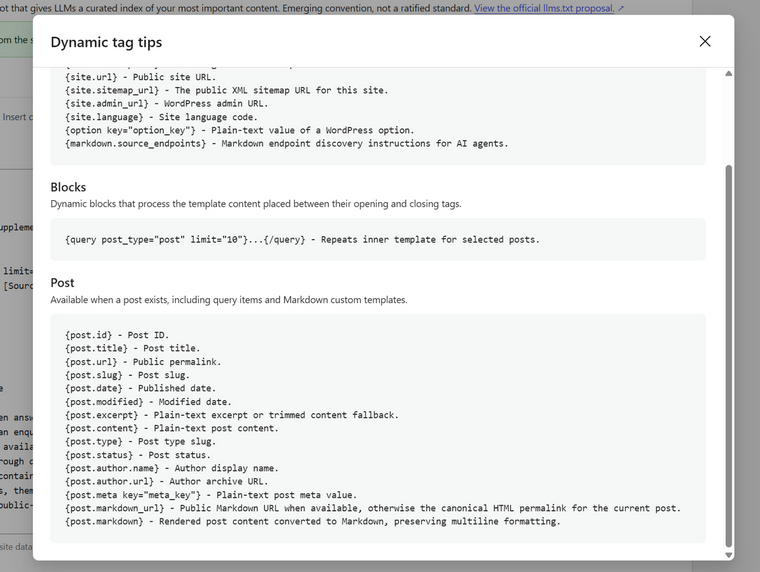
Task: Click the {post.title} tag line
Action: point(132,349)
